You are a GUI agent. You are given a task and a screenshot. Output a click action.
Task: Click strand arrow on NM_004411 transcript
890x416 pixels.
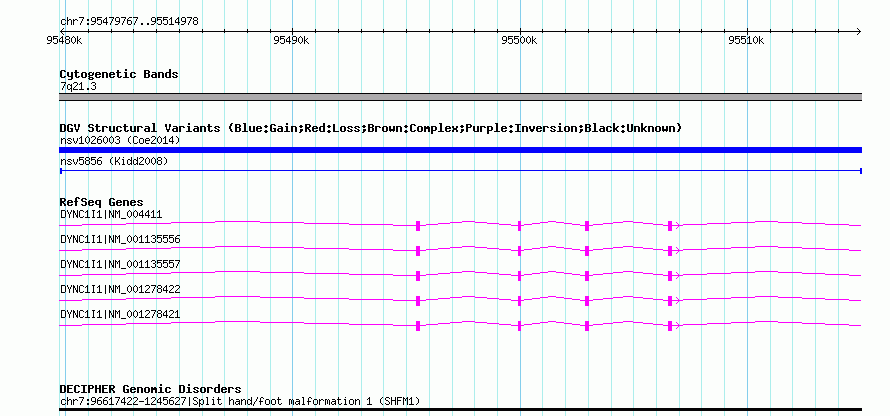click(677, 226)
